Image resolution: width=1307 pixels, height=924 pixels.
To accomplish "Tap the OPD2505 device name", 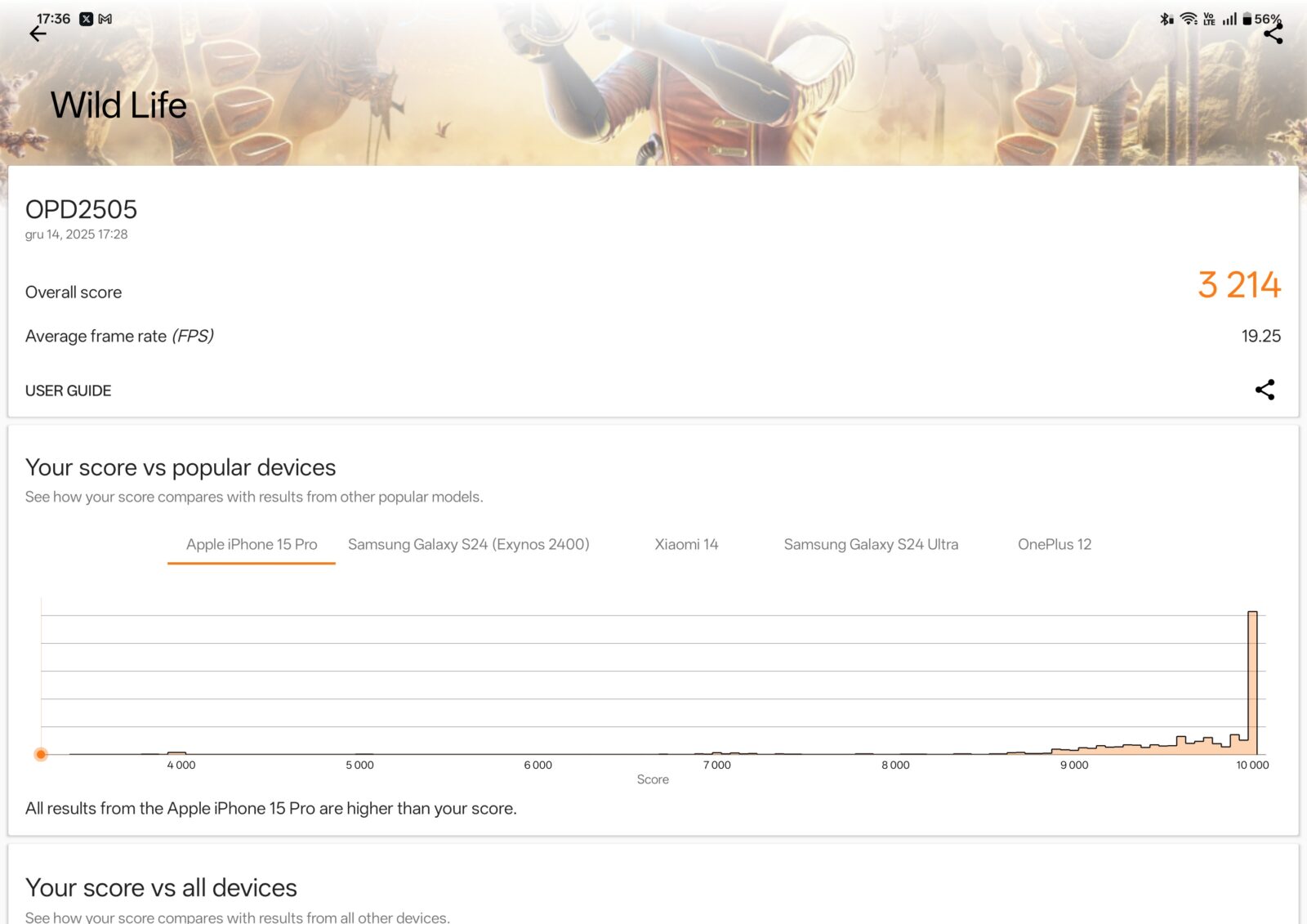I will click(81, 210).
